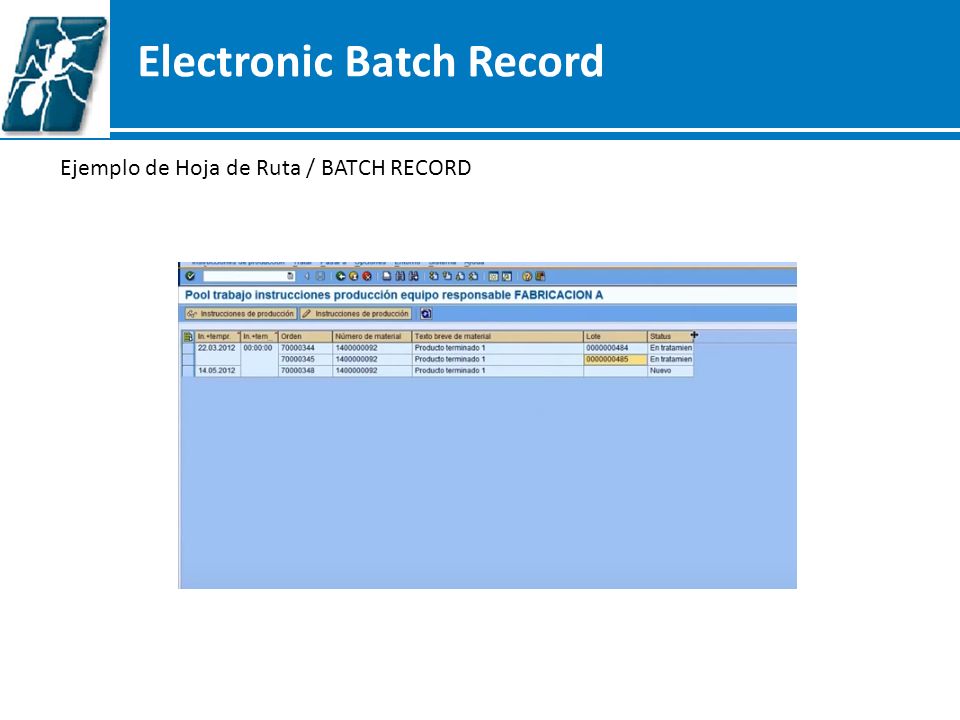Viewport: 960px width, 720px height.
Task: Click the time cell '00:00:00'
Action: (258, 348)
